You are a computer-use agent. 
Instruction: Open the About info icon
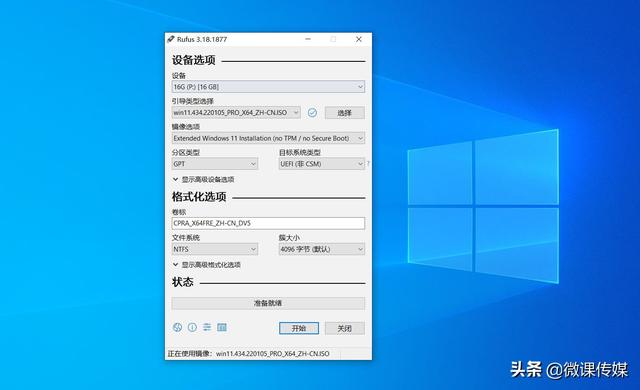point(192,327)
